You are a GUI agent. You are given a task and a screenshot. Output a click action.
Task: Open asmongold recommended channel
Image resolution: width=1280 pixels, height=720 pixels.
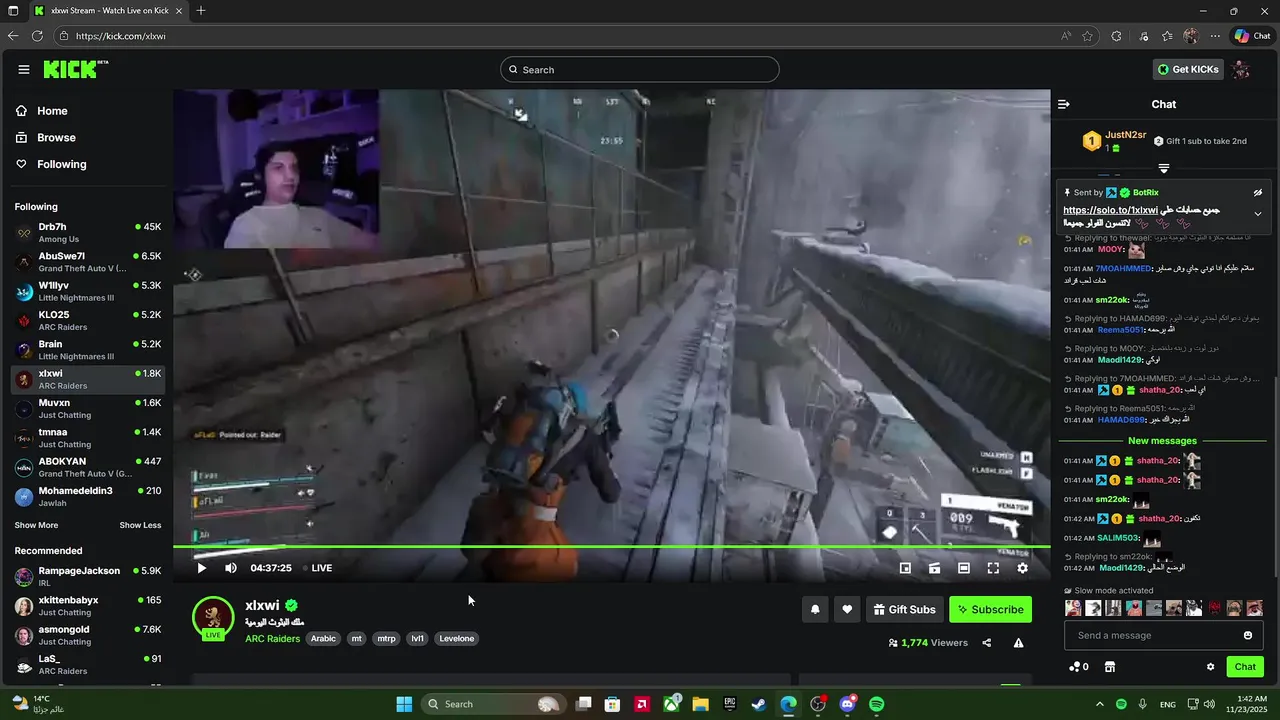coord(88,635)
